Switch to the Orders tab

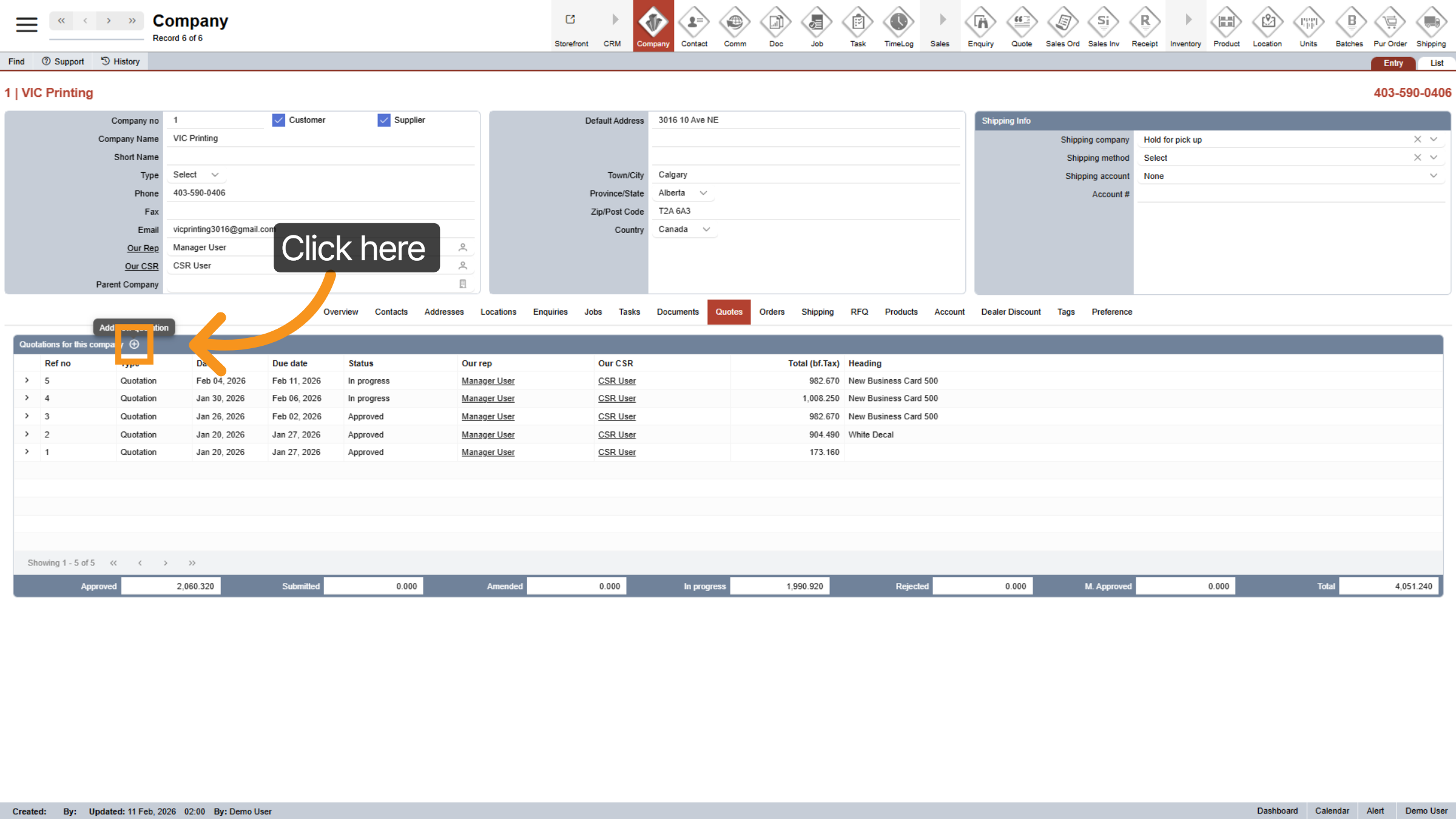point(772,312)
